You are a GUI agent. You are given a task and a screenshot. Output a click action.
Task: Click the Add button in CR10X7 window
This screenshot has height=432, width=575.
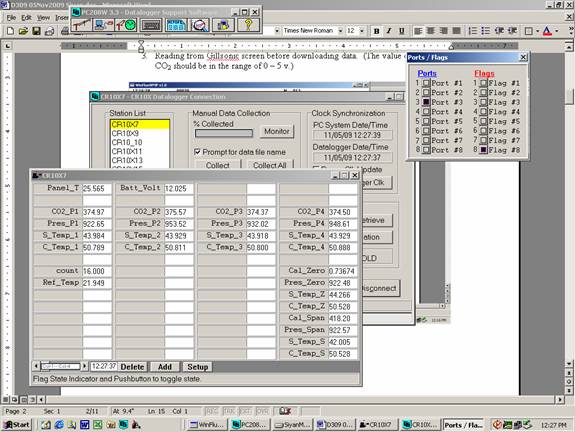pos(165,367)
